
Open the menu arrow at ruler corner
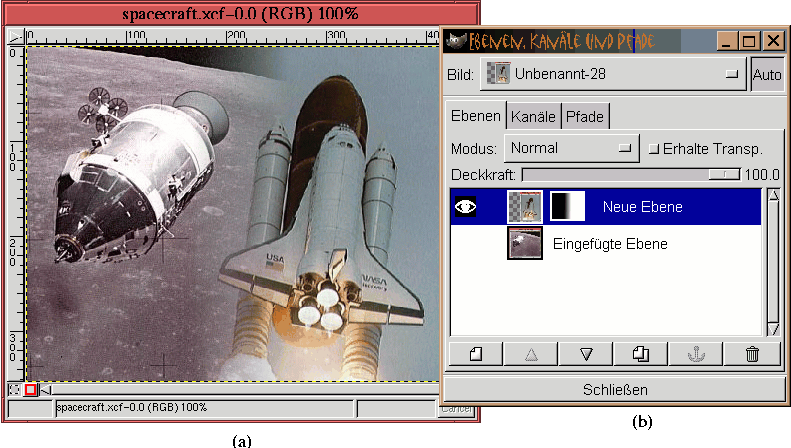(15, 36)
